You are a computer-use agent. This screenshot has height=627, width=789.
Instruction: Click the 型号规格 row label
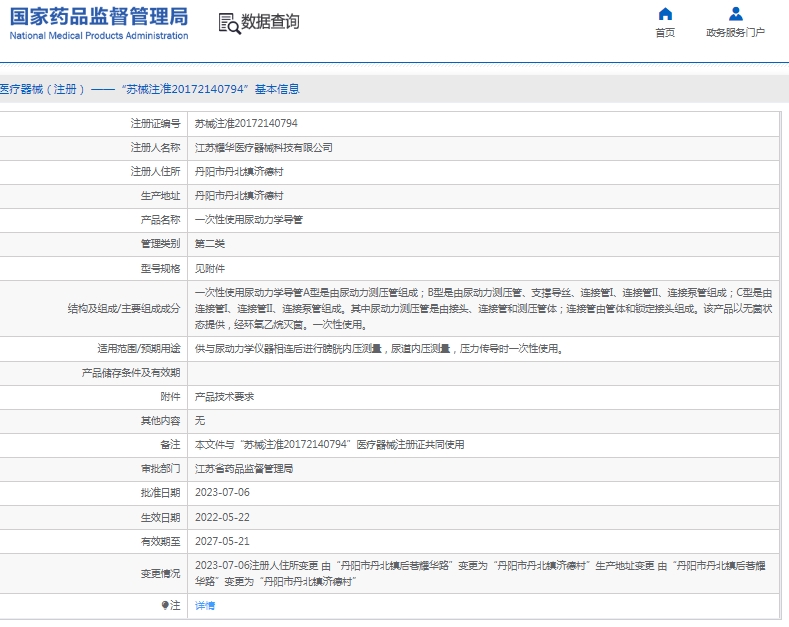pyautogui.click(x=161, y=269)
